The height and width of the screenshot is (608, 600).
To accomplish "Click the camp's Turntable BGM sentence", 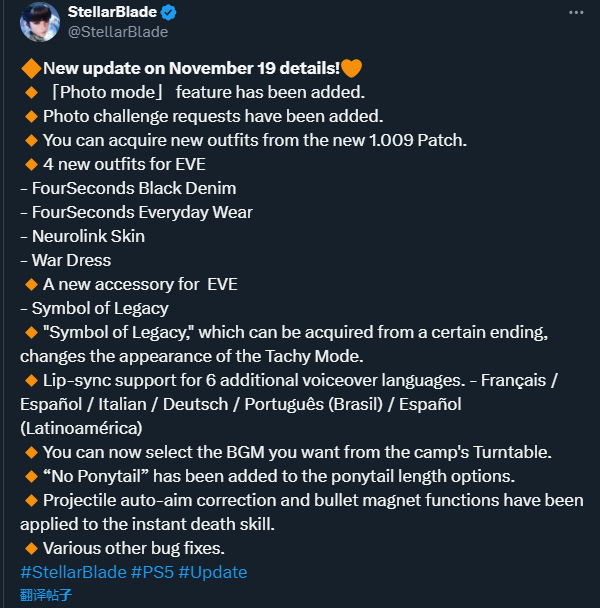I will pos(297,453).
